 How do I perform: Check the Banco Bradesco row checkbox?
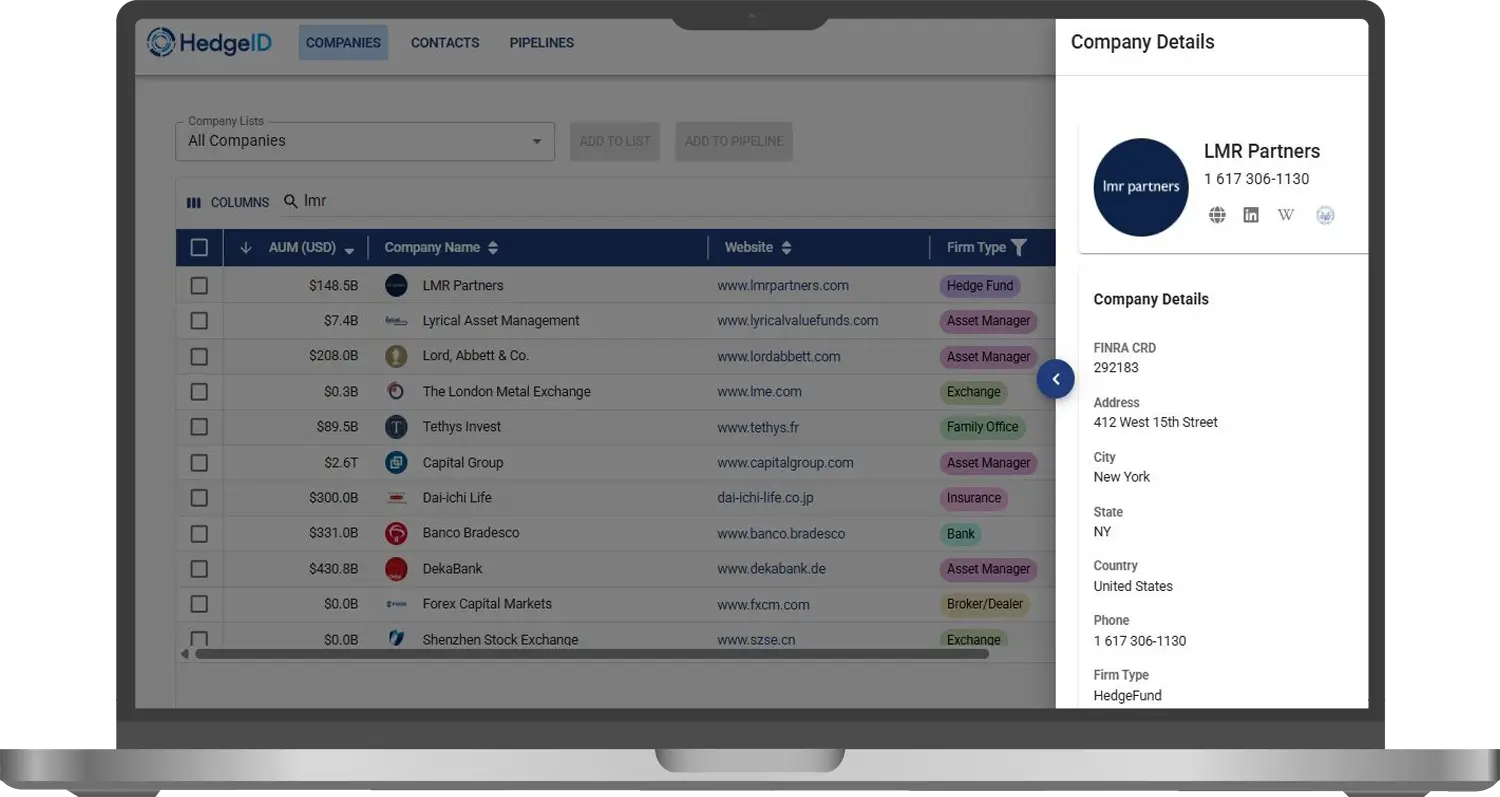(x=199, y=533)
